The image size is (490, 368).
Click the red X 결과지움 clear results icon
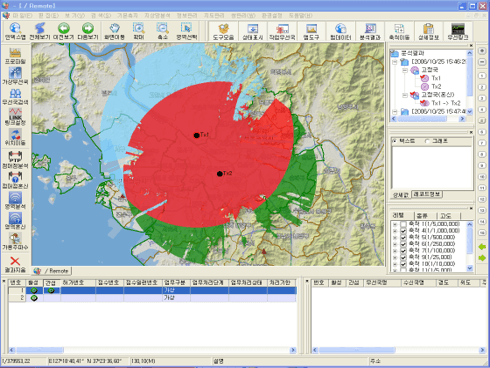[x=15, y=265]
